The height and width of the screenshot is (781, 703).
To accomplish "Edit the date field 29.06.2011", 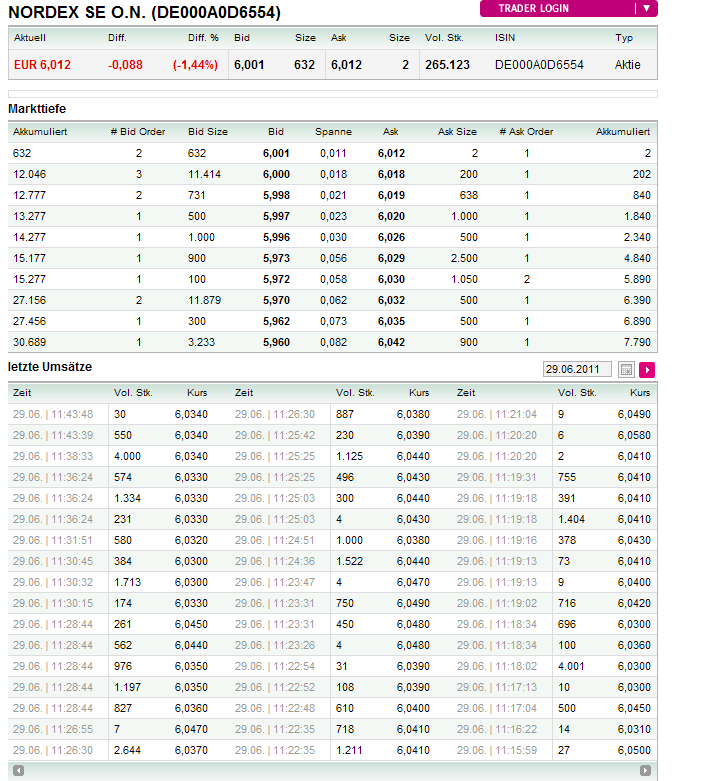I will 577,369.
